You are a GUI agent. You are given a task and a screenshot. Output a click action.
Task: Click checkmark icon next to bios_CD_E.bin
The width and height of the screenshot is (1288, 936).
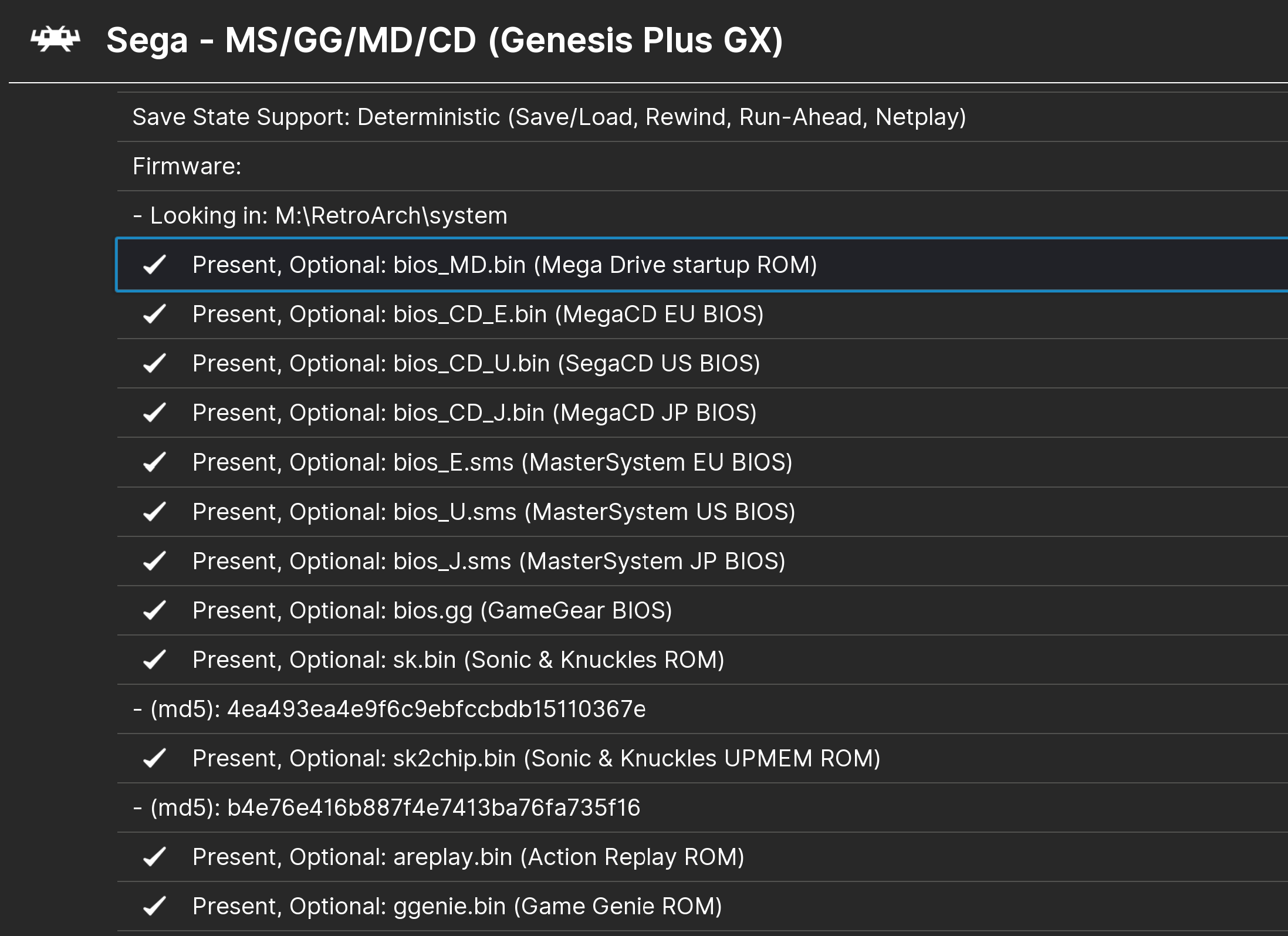(x=154, y=314)
